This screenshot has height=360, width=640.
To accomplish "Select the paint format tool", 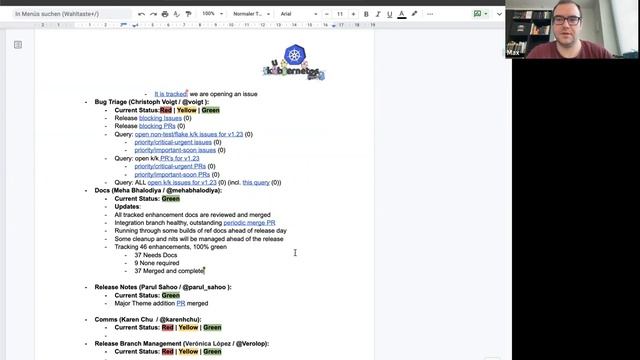I will tap(189, 14).
